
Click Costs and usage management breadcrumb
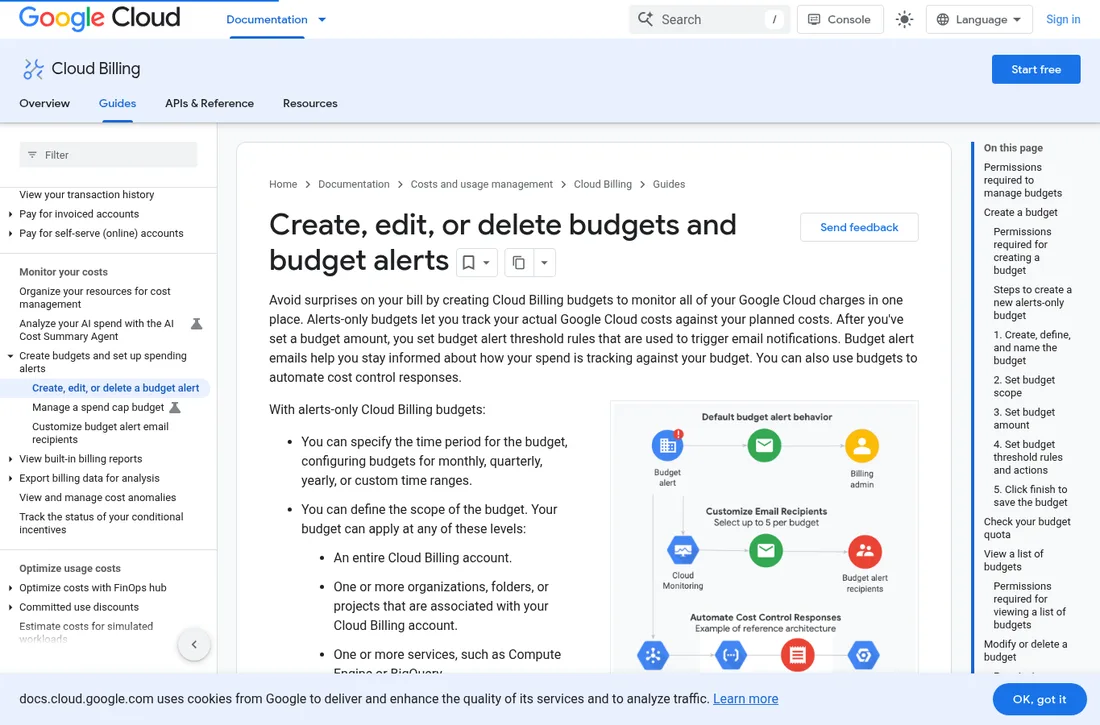481,185
